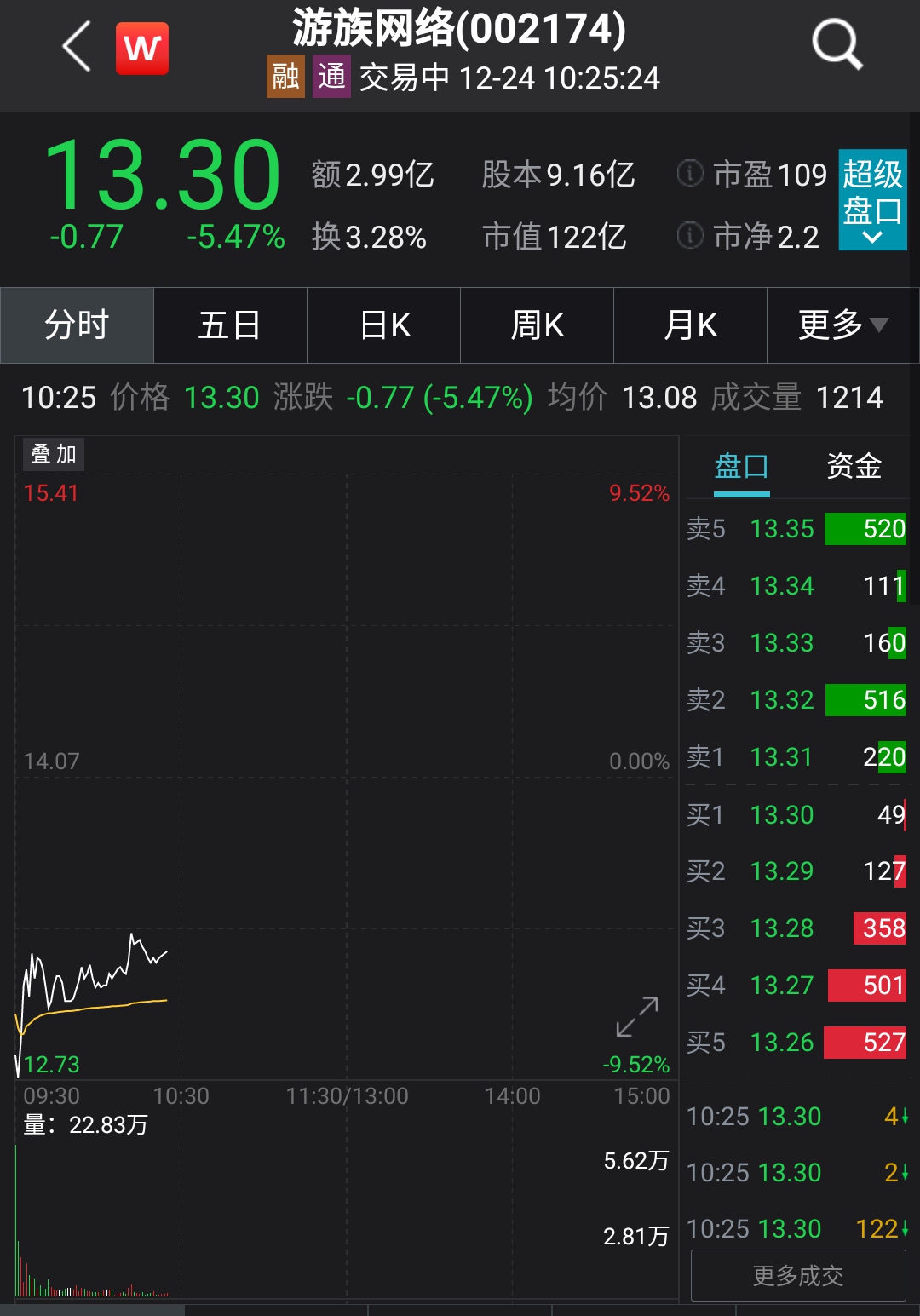This screenshot has height=1316, width=920.
Task: Select 买5 row at 13.26
Action: pyautogui.click(x=796, y=1043)
